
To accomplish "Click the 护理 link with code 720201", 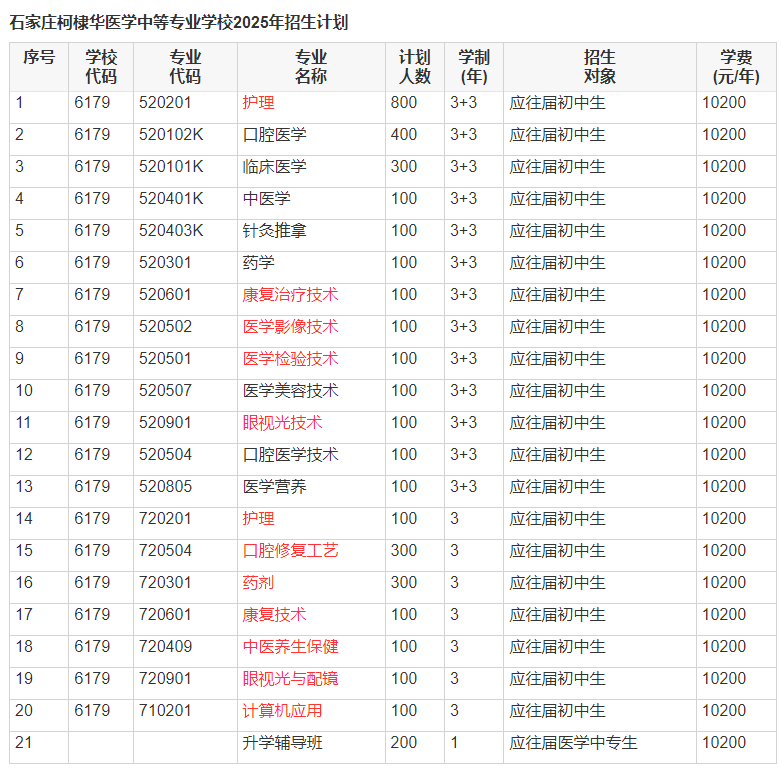I will pyautogui.click(x=258, y=519).
